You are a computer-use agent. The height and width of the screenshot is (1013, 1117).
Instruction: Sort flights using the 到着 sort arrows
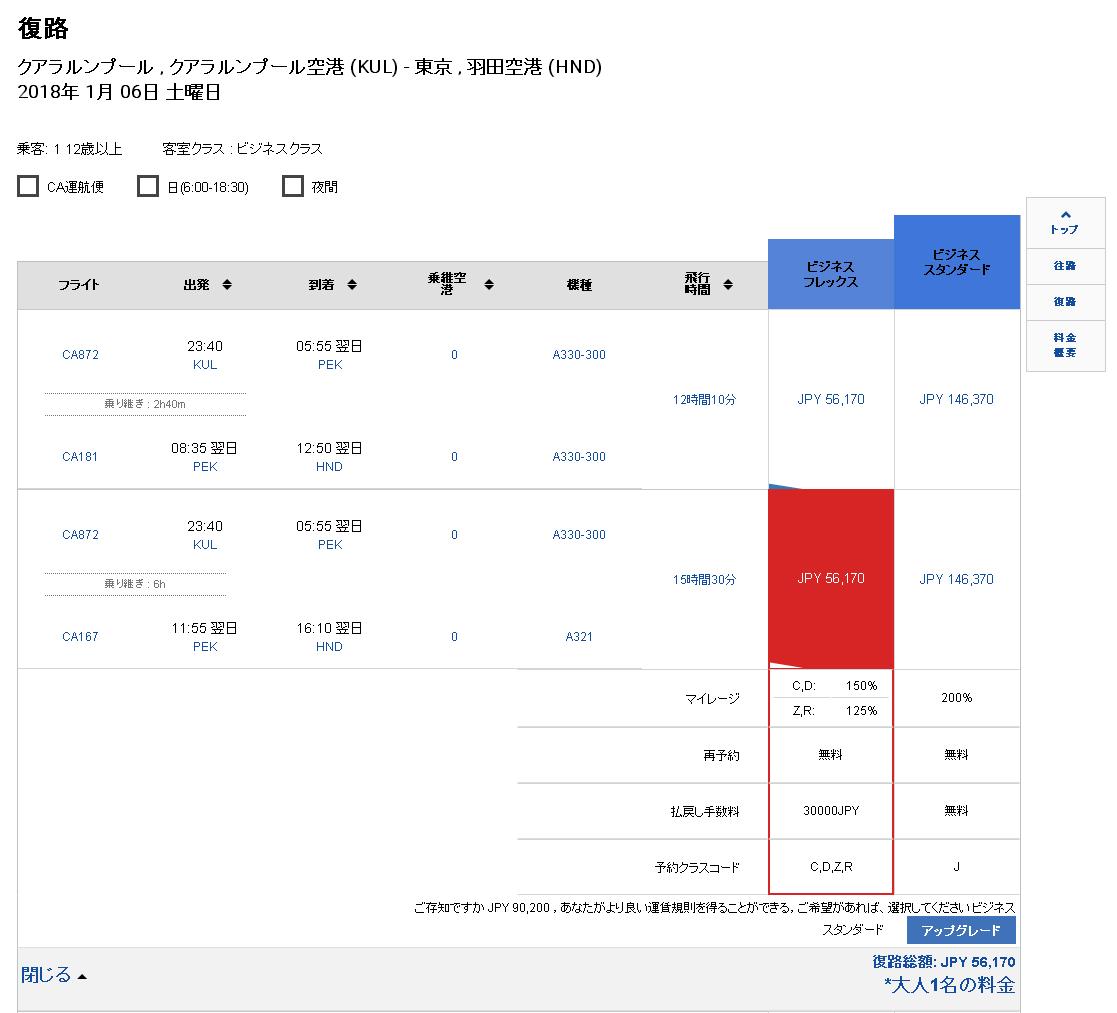tap(352, 285)
